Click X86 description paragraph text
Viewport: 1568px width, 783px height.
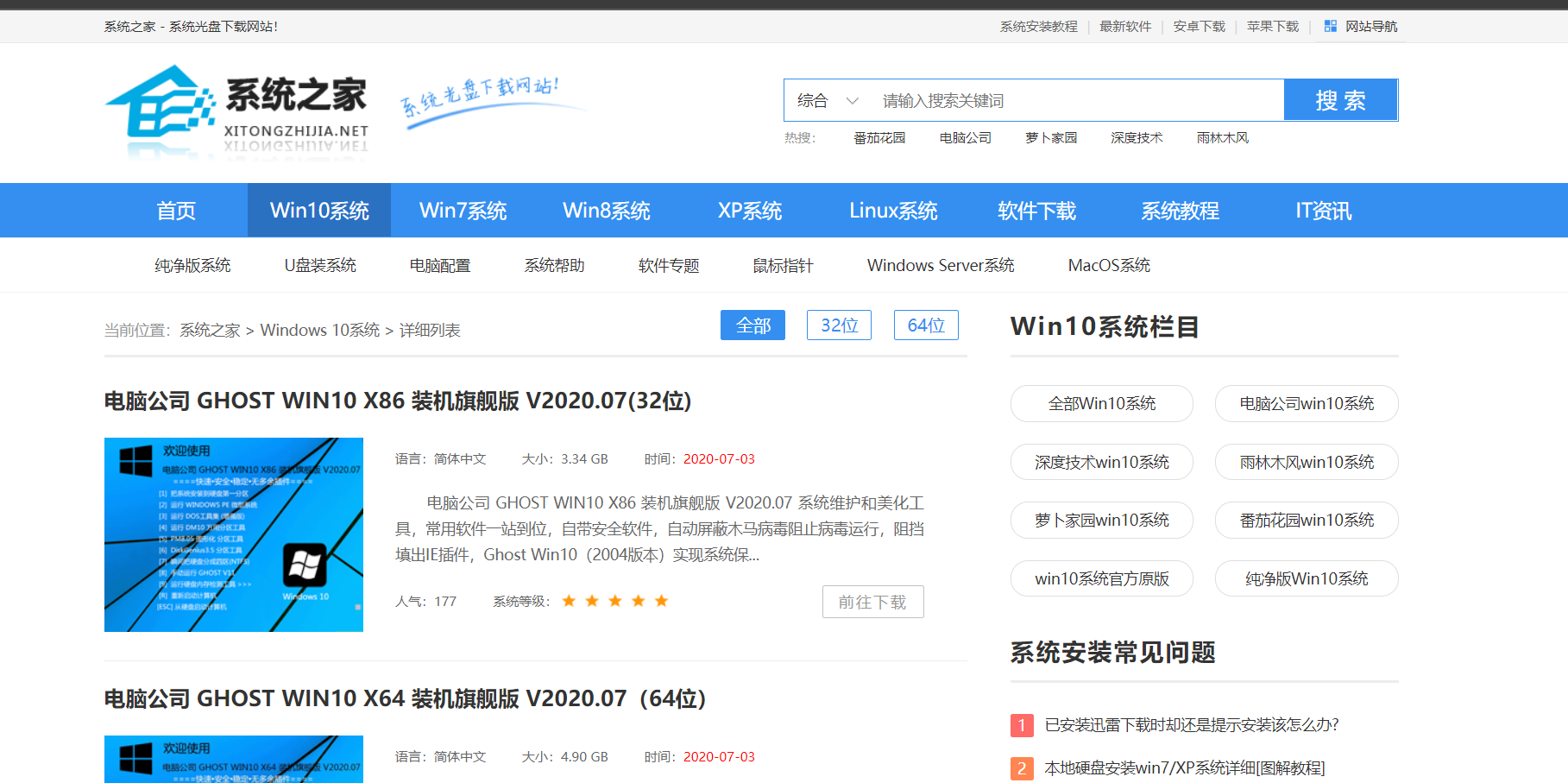pos(660,528)
